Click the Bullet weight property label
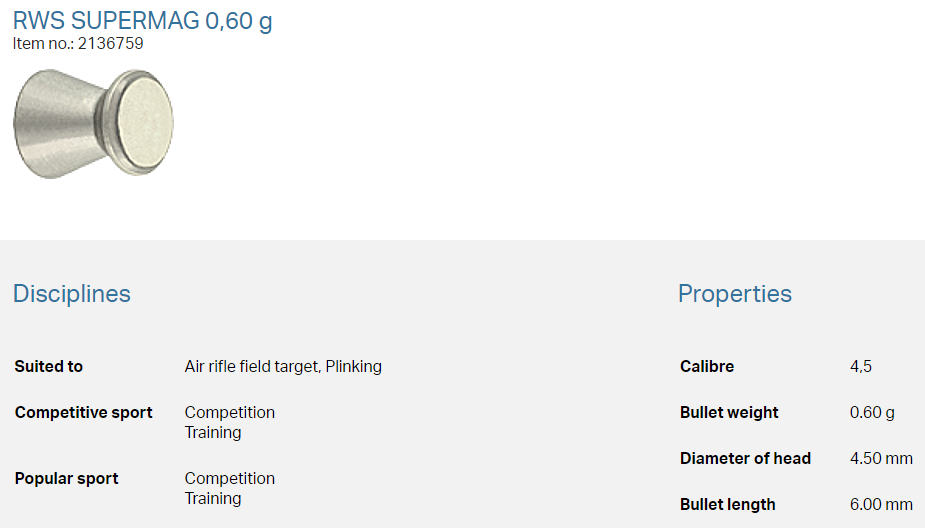 pos(729,413)
